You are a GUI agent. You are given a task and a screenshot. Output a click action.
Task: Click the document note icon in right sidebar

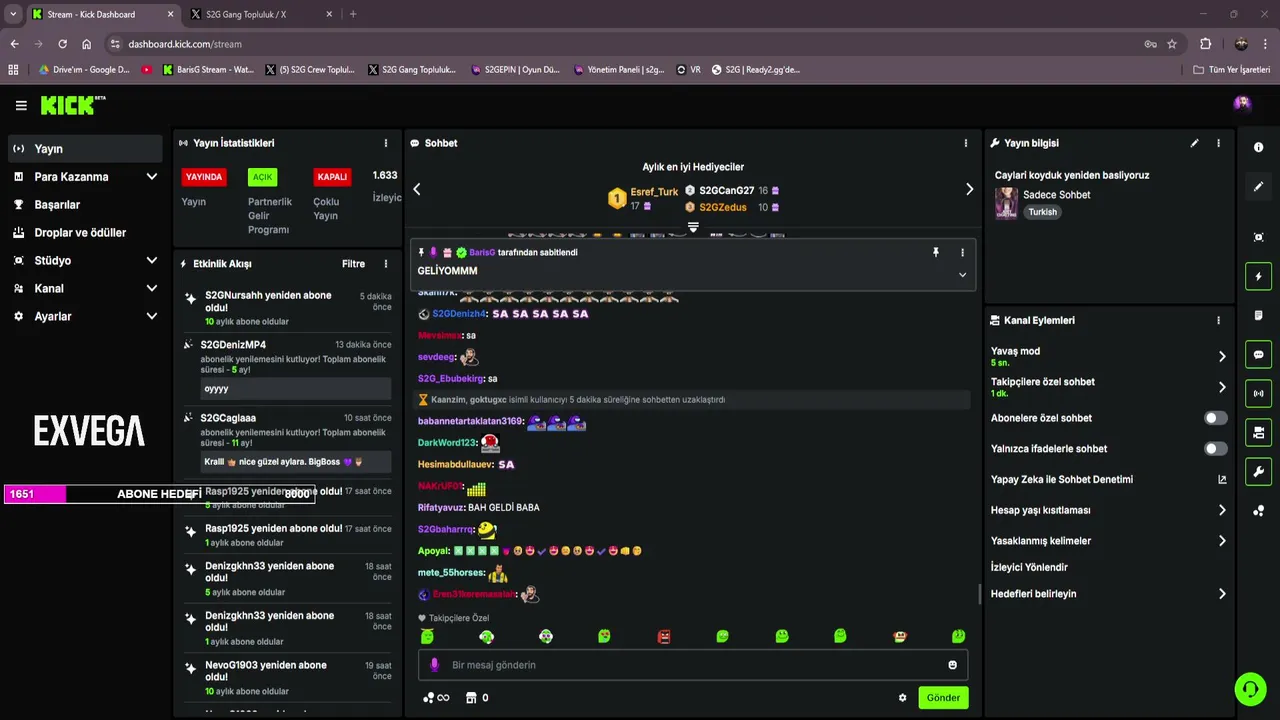(x=1258, y=315)
